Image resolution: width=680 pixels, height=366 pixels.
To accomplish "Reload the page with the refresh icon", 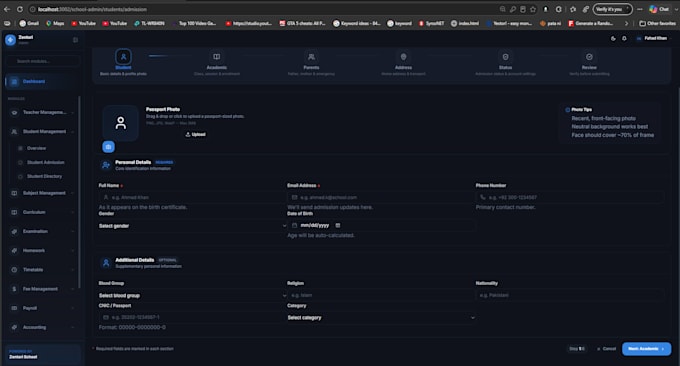I will [x=20, y=9].
